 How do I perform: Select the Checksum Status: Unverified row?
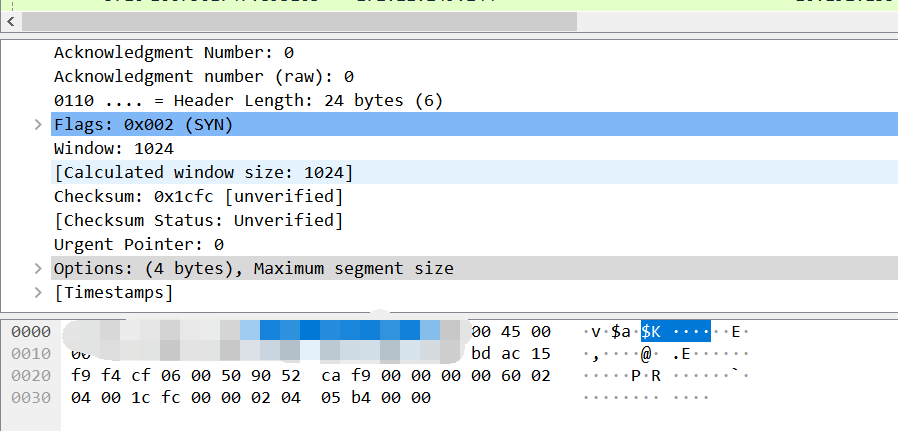198,221
